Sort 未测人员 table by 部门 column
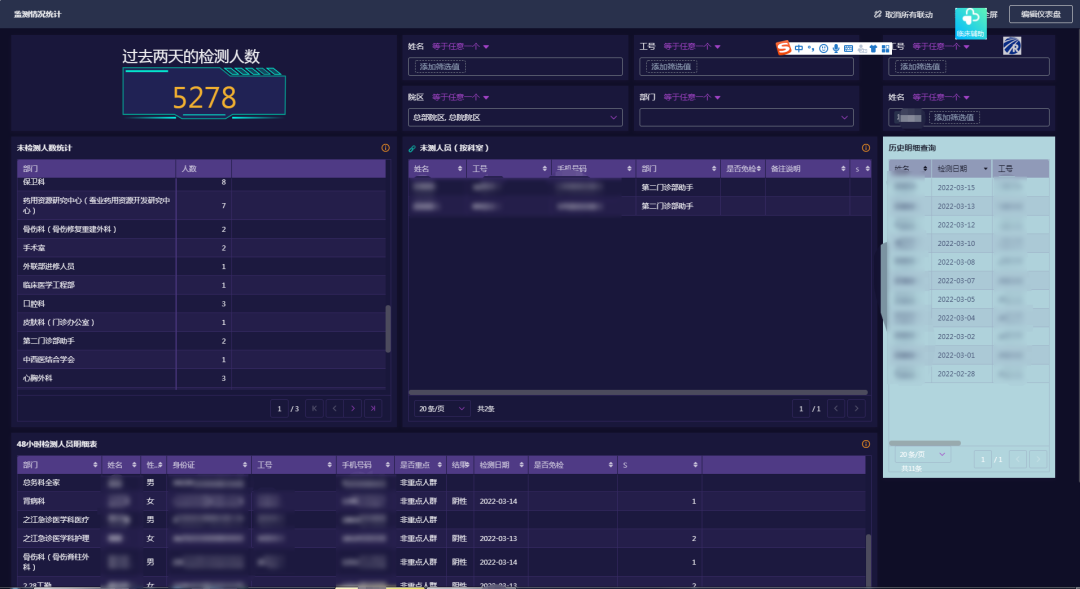 (714, 169)
